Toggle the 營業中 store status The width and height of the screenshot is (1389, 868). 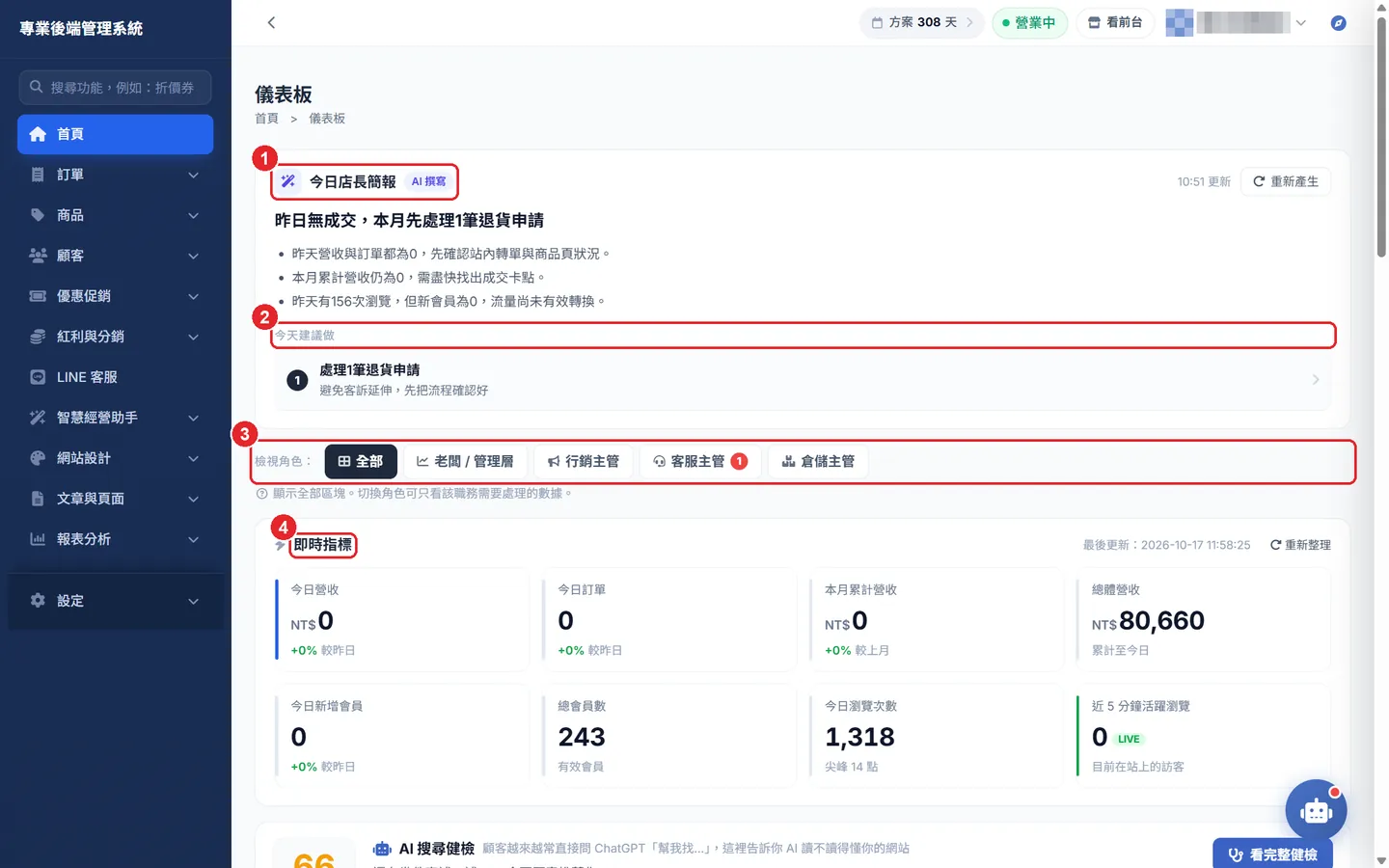(x=1029, y=22)
